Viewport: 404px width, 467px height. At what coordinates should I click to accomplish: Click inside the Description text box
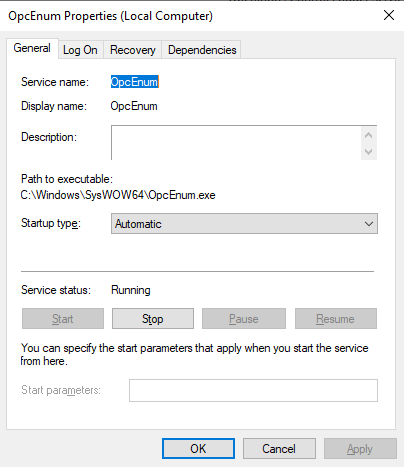pyautogui.click(x=236, y=143)
